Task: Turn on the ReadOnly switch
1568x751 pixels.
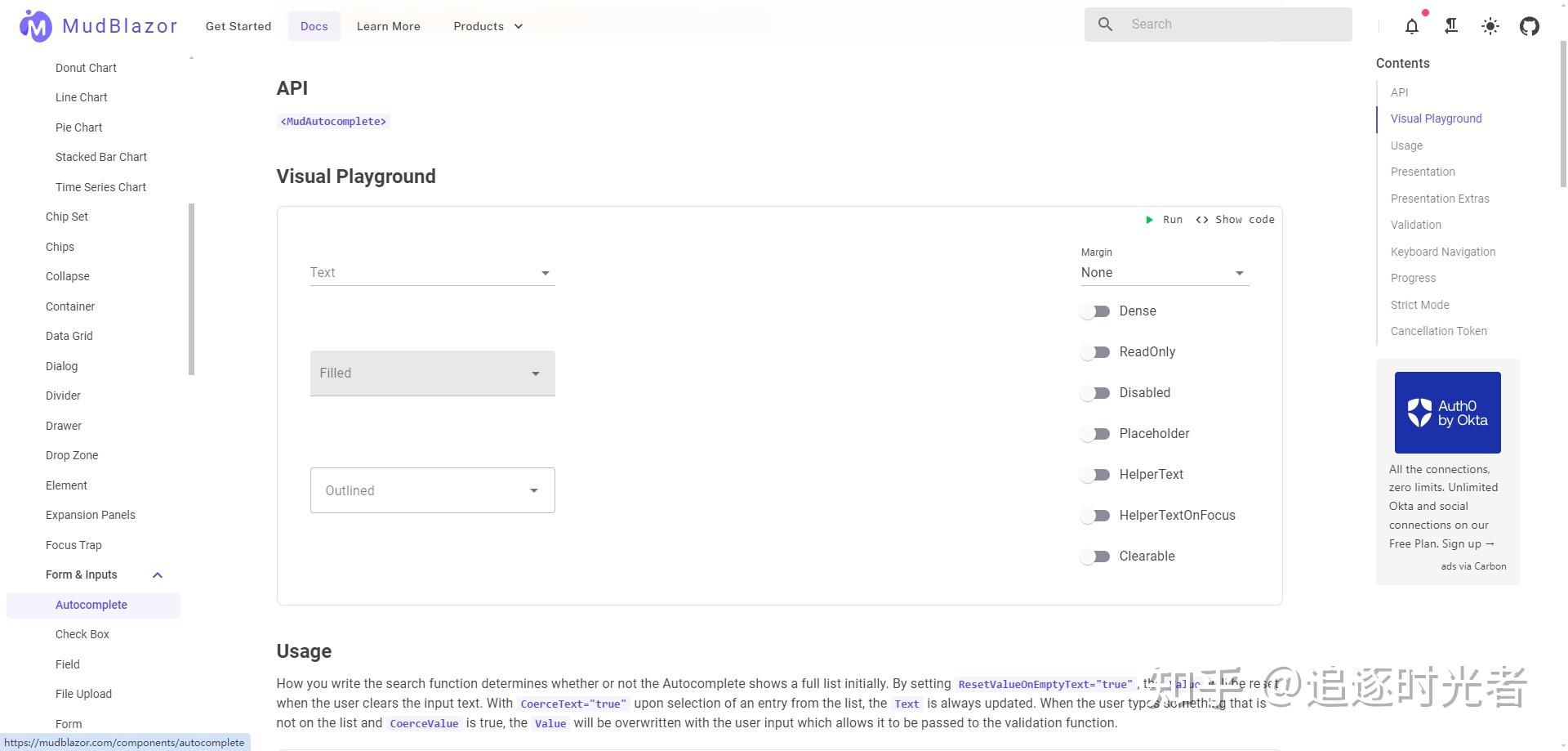Action: pos(1096,351)
